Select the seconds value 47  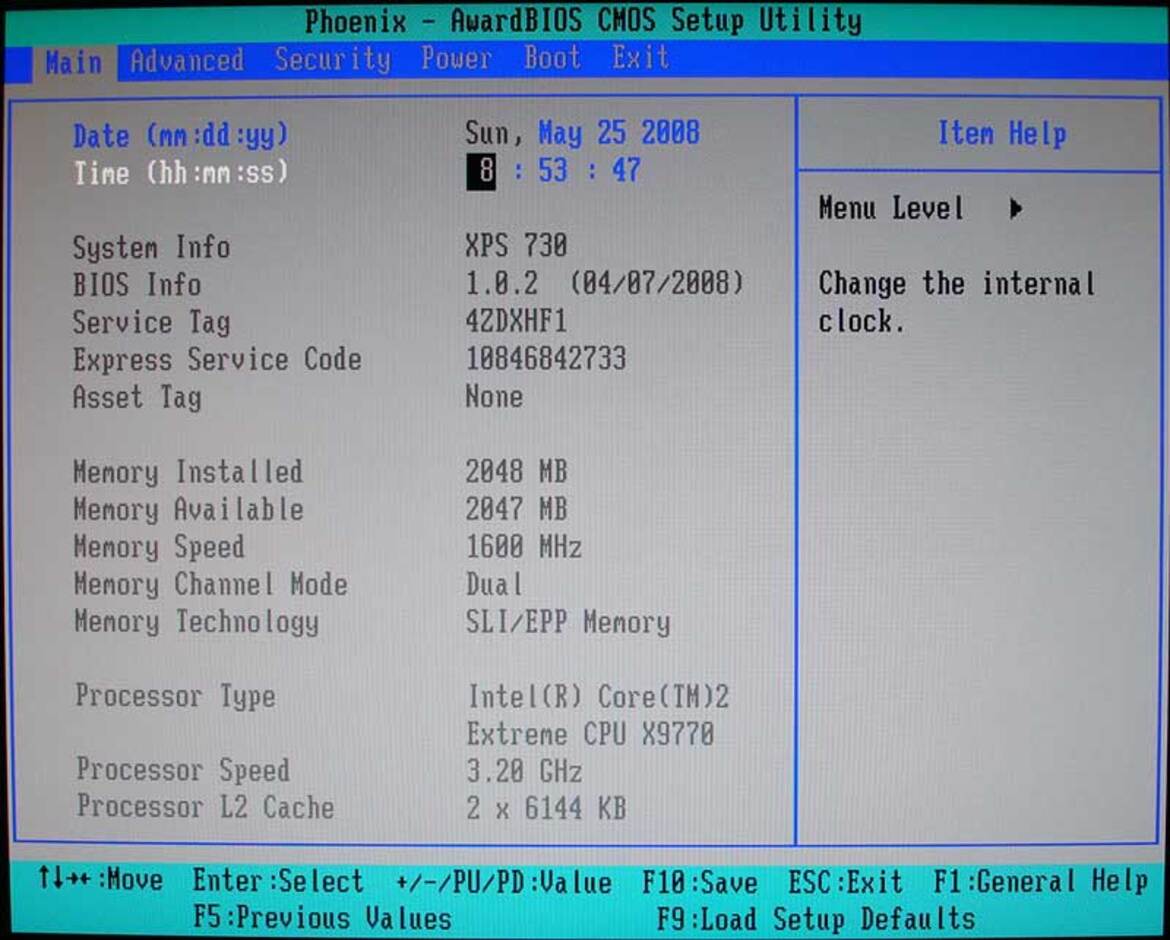tap(626, 171)
